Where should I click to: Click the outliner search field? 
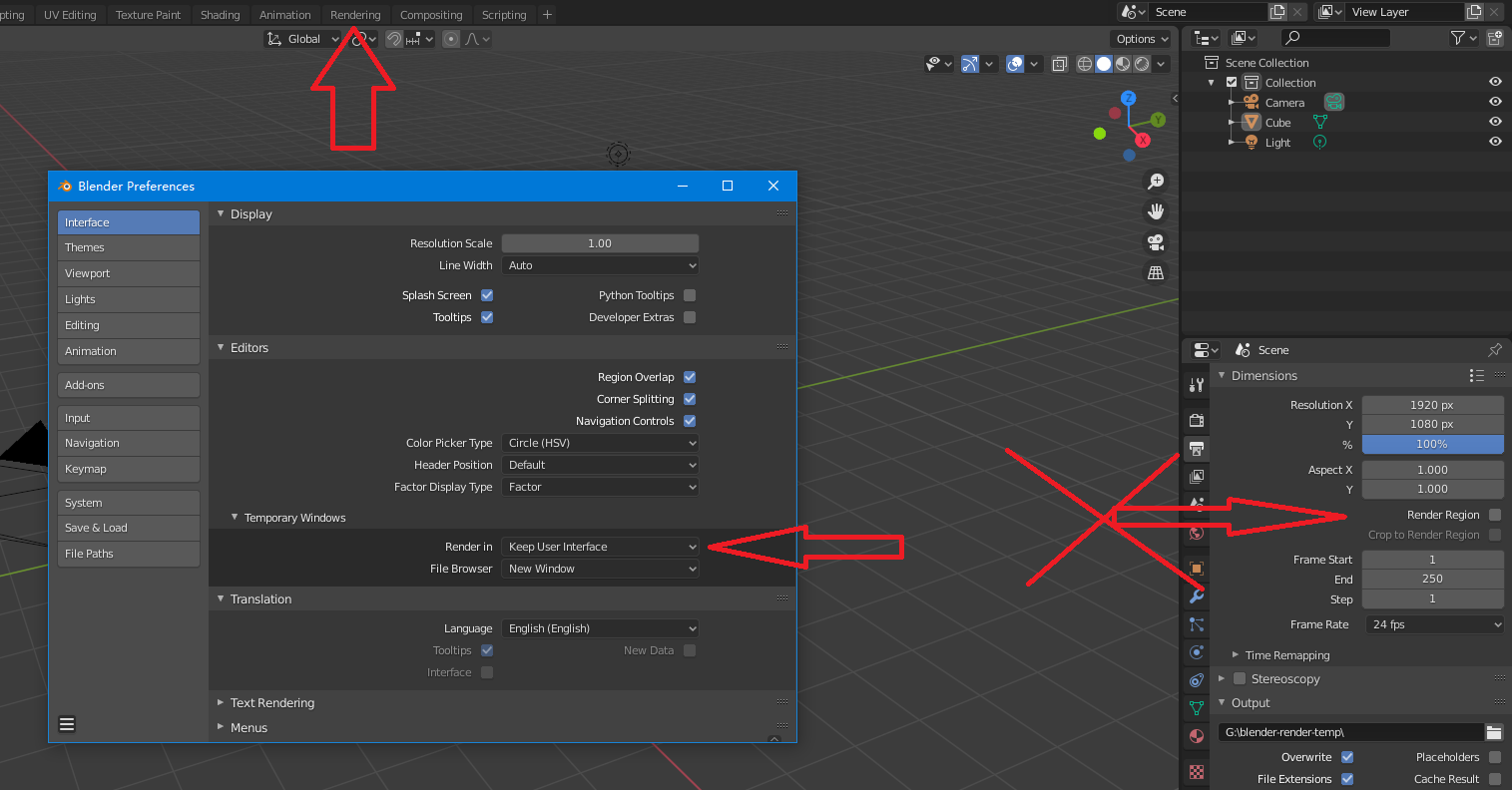(x=1335, y=38)
